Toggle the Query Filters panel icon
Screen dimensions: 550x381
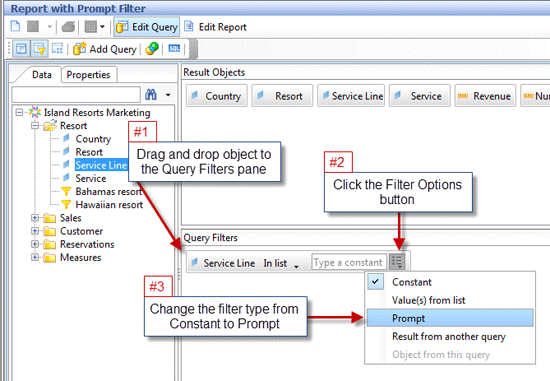pos(39,49)
